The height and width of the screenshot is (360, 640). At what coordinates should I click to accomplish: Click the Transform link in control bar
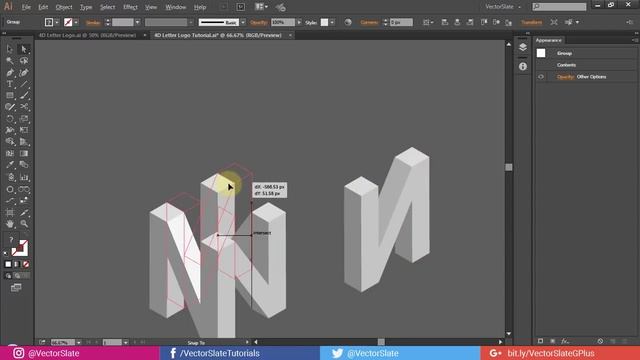click(531, 22)
